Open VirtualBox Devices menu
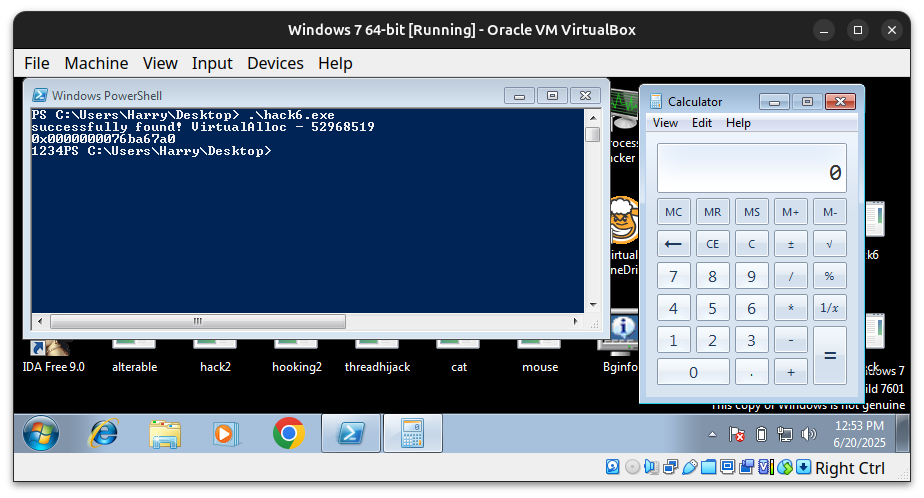 (275, 63)
